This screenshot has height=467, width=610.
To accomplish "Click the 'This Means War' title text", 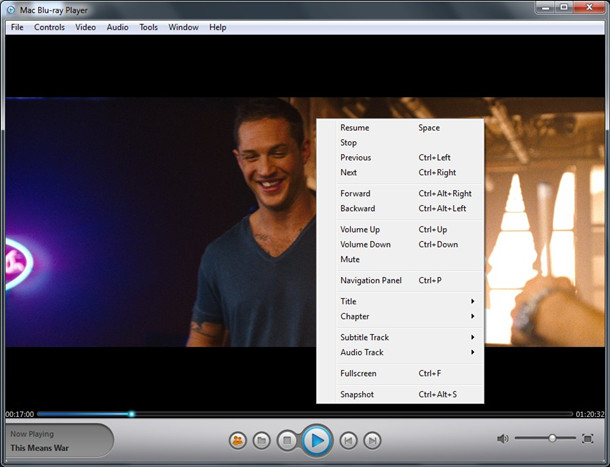I will pyautogui.click(x=39, y=448).
